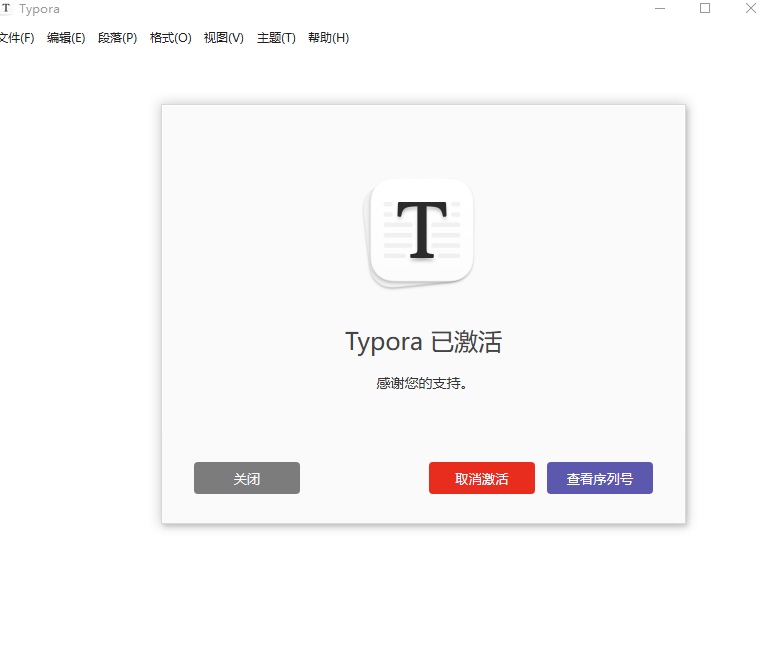Click the empty dialog space between 关闭 and 取消激活
Screen dimensions: 766x653
tap(364, 478)
